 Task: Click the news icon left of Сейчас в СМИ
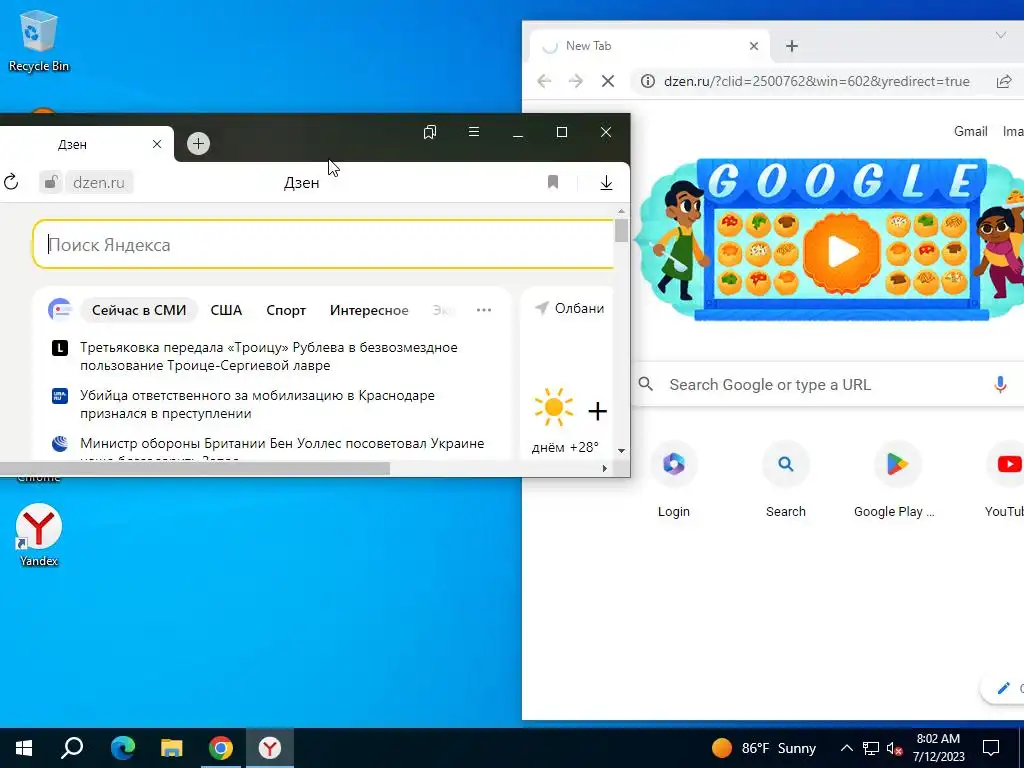point(60,310)
